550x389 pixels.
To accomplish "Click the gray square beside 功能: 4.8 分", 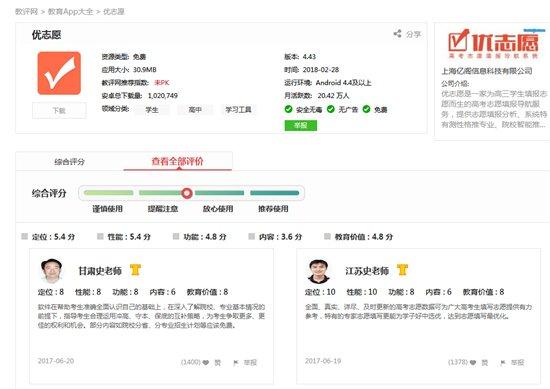I will 176,236.
